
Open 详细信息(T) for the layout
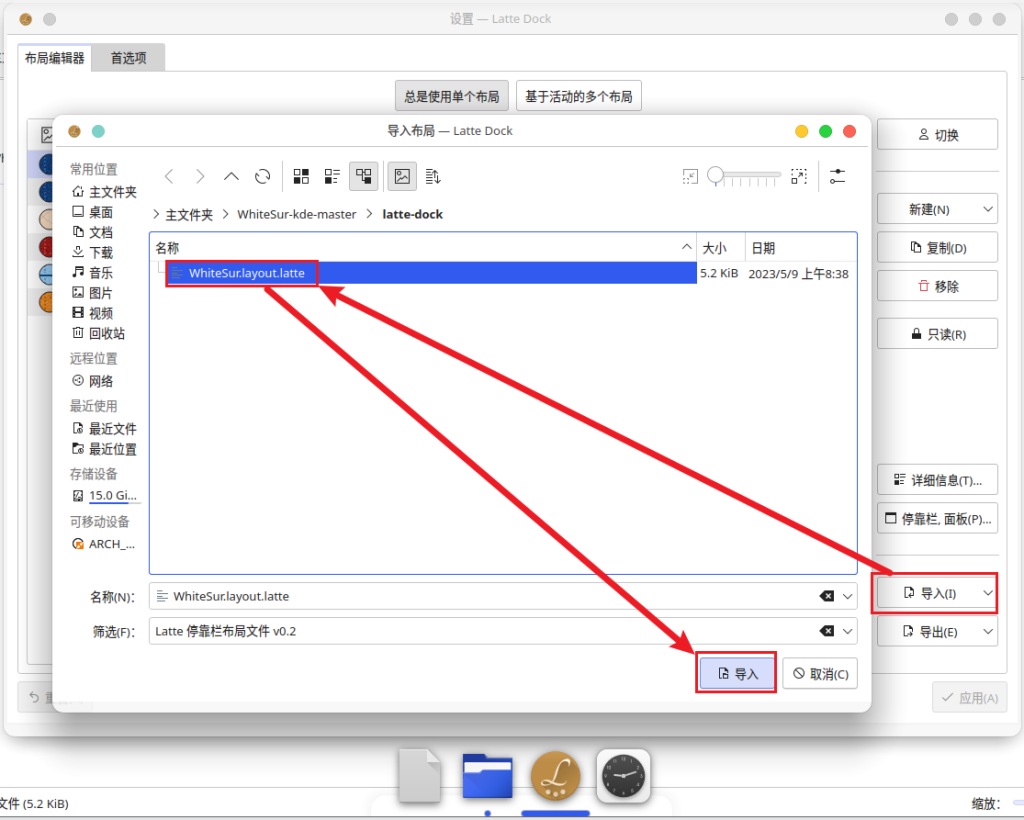click(x=937, y=481)
